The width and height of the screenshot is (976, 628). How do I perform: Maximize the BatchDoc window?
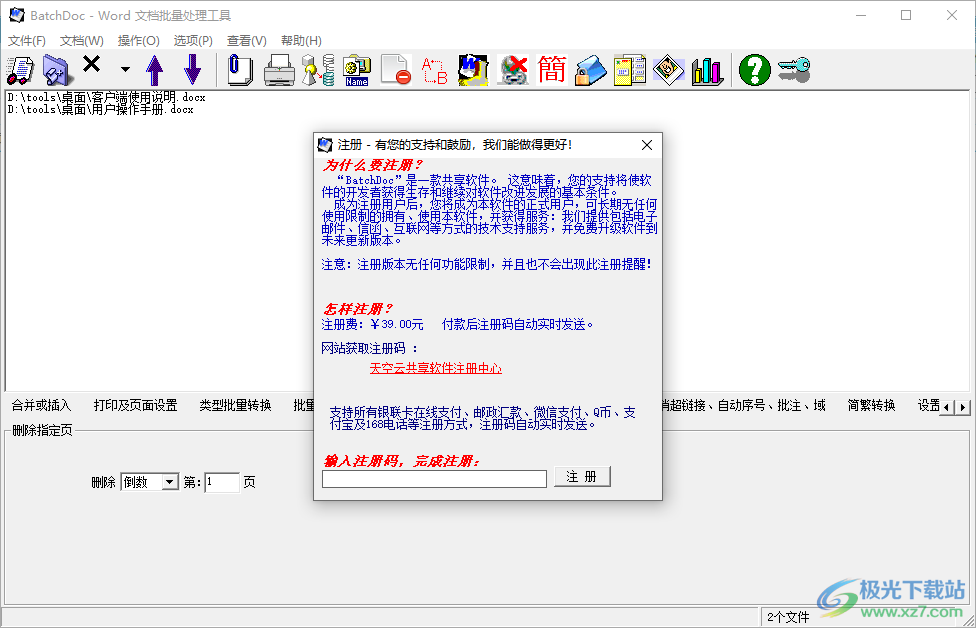click(906, 15)
